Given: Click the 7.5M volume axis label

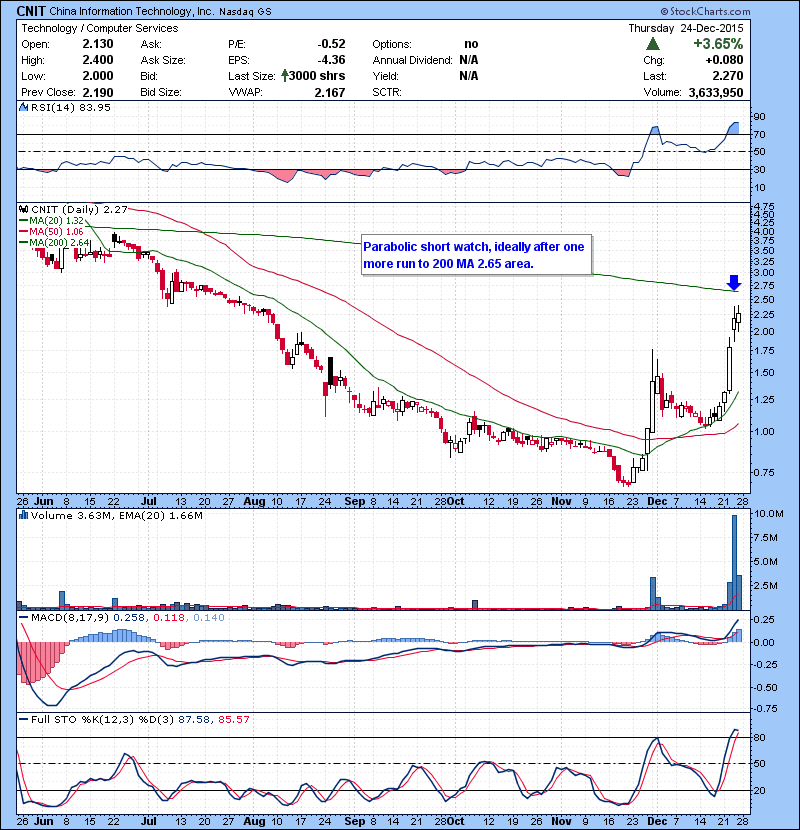Looking at the screenshot, I should tap(766, 537).
